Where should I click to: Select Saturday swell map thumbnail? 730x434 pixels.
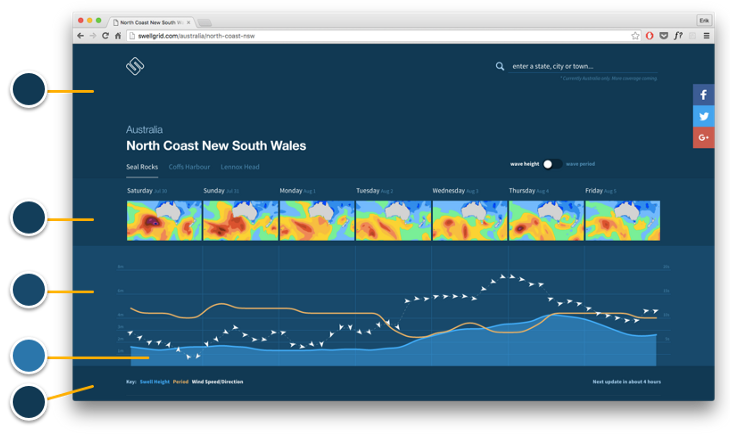164,220
